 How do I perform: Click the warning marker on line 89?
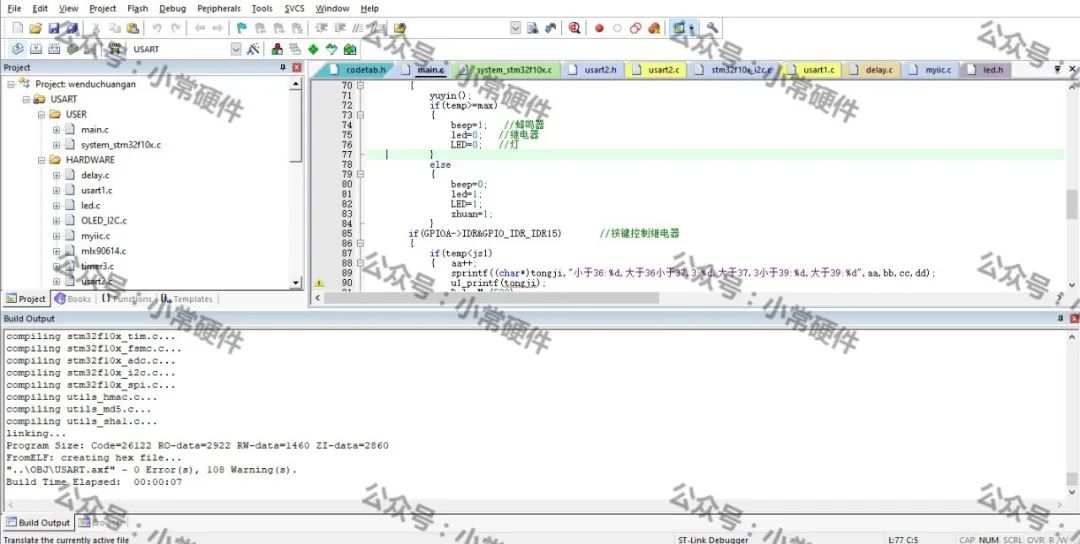tap(318, 282)
